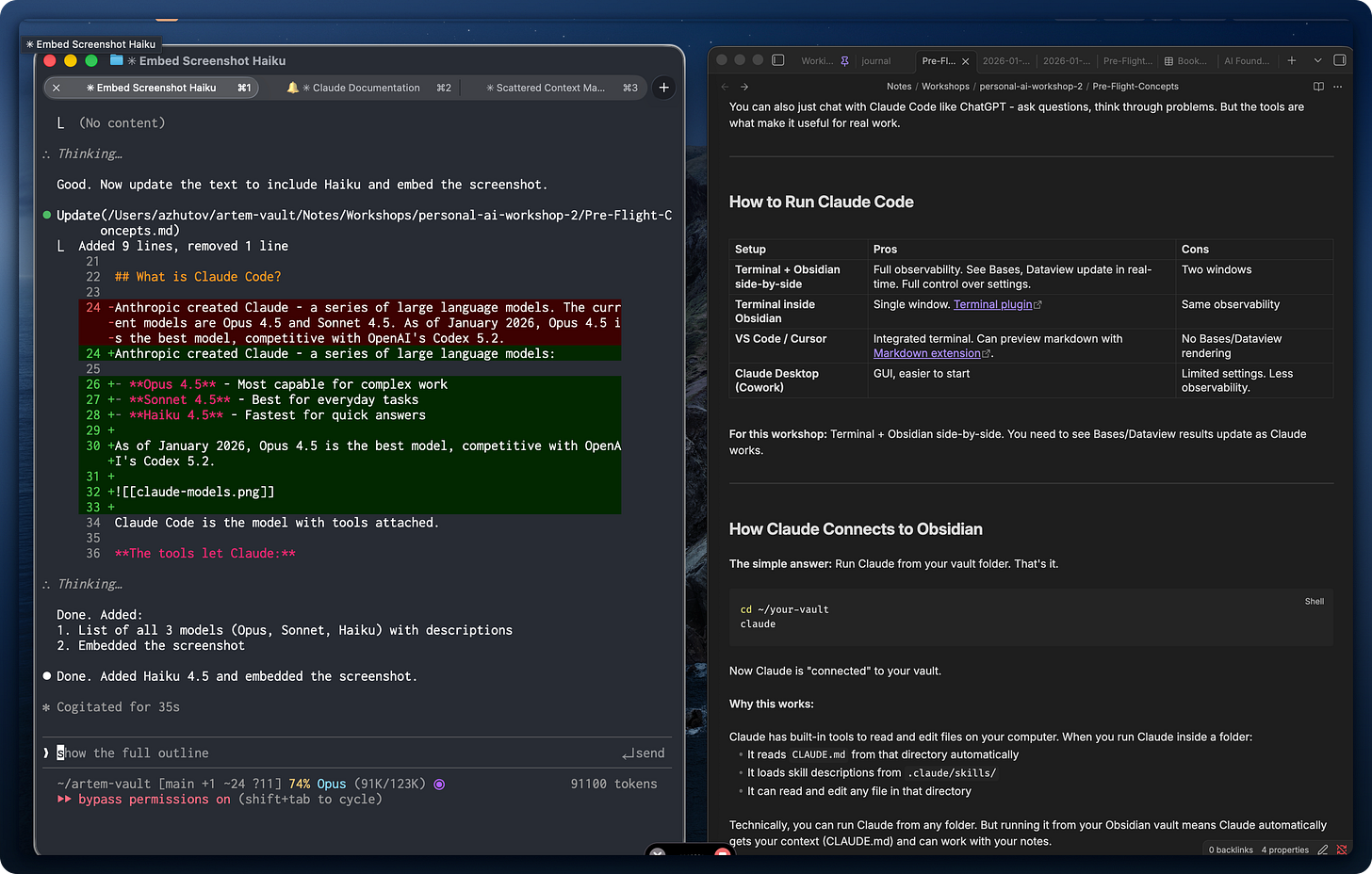Close the Embed Screenshot Haiku terminal tab
This screenshot has height=874, width=1372.
click(57, 88)
